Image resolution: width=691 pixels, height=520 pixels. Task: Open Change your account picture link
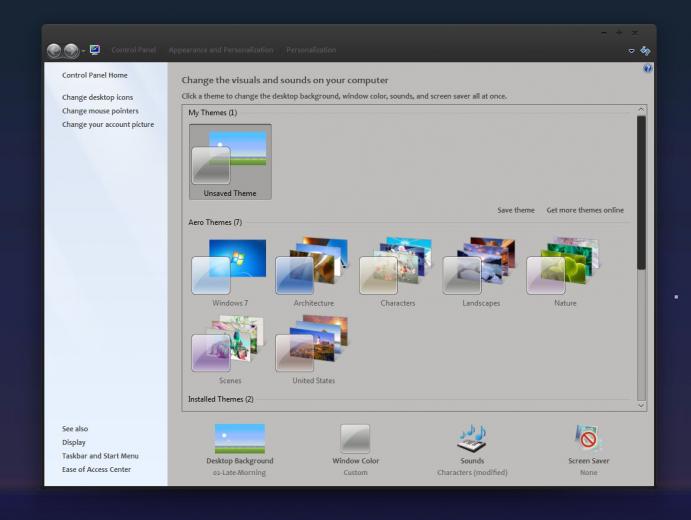(x=108, y=125)
